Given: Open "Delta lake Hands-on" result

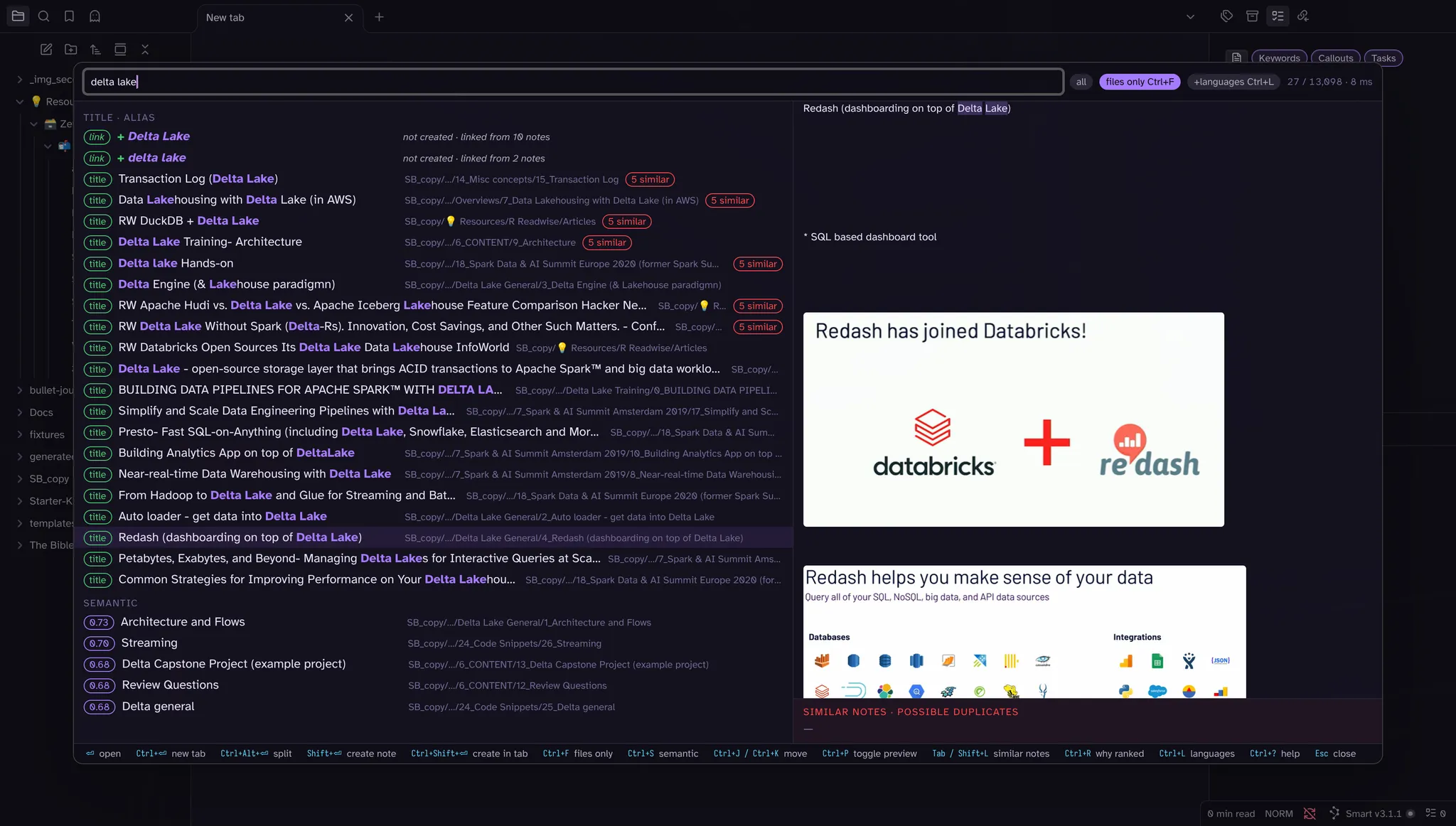Looking at the screenshot, I should click(433, 264).
